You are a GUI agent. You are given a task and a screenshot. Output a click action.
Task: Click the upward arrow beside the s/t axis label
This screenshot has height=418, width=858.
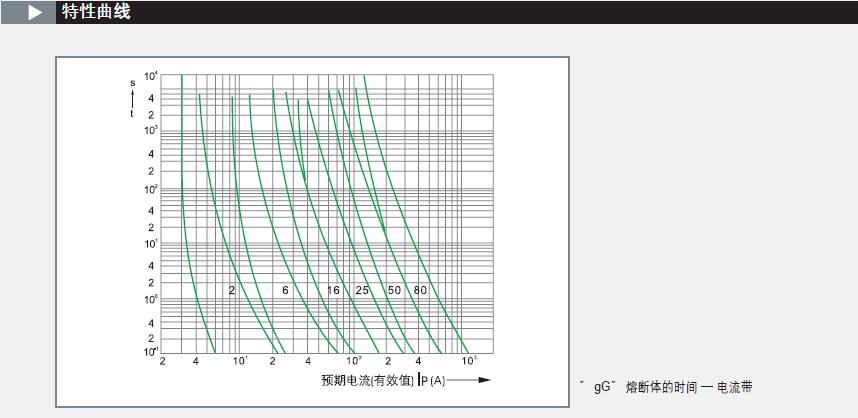pos(132,99)
